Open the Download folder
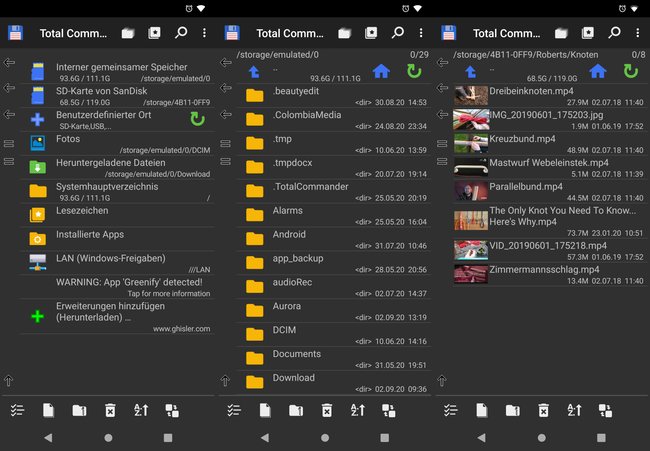The height and width of the screenshot is (451, 650). (x=333, y=383)
